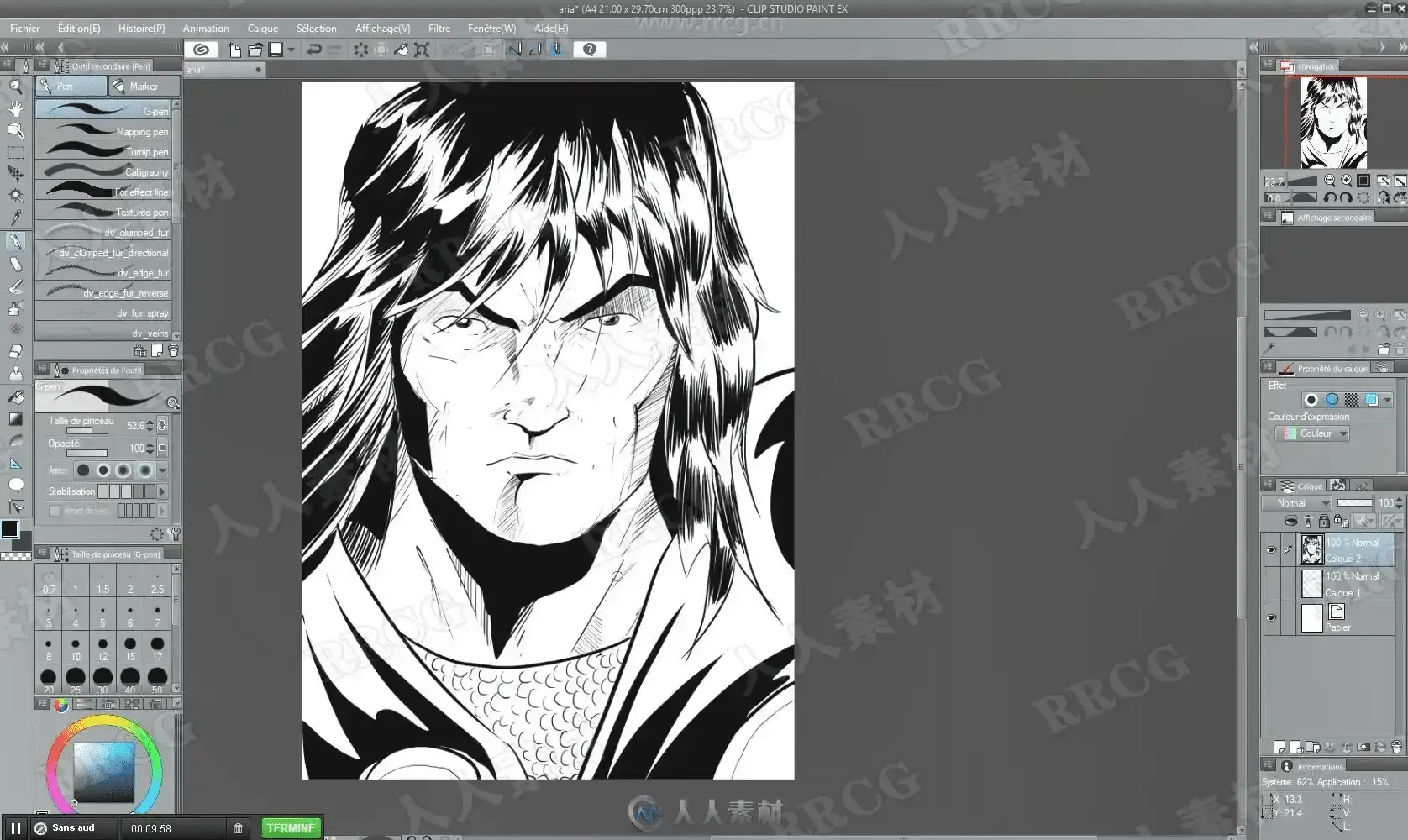Choose the Mapping pen brush
This screenshot has height=840, width=1408.
pos(103,131)
